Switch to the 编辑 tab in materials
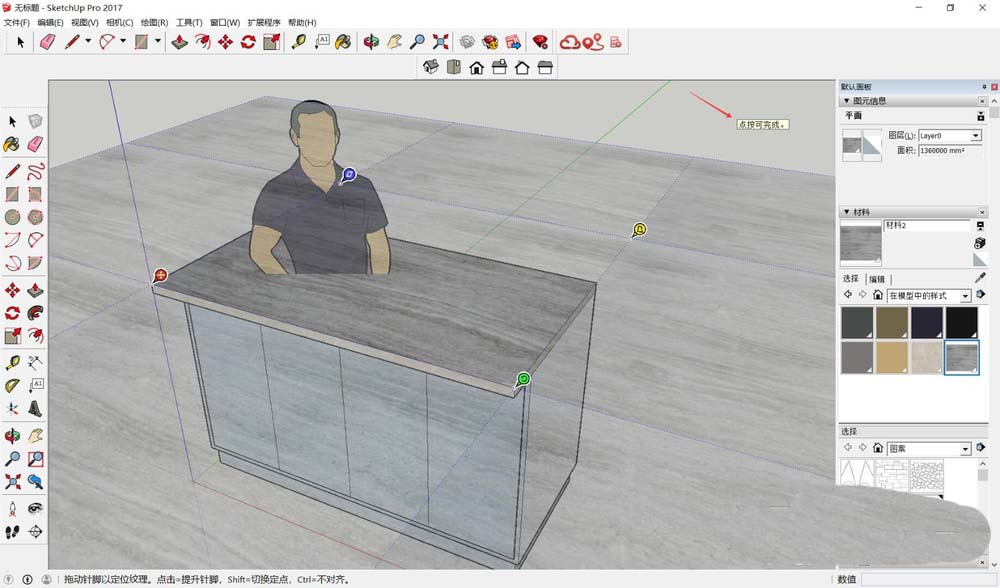 click(x=876, y=279)
